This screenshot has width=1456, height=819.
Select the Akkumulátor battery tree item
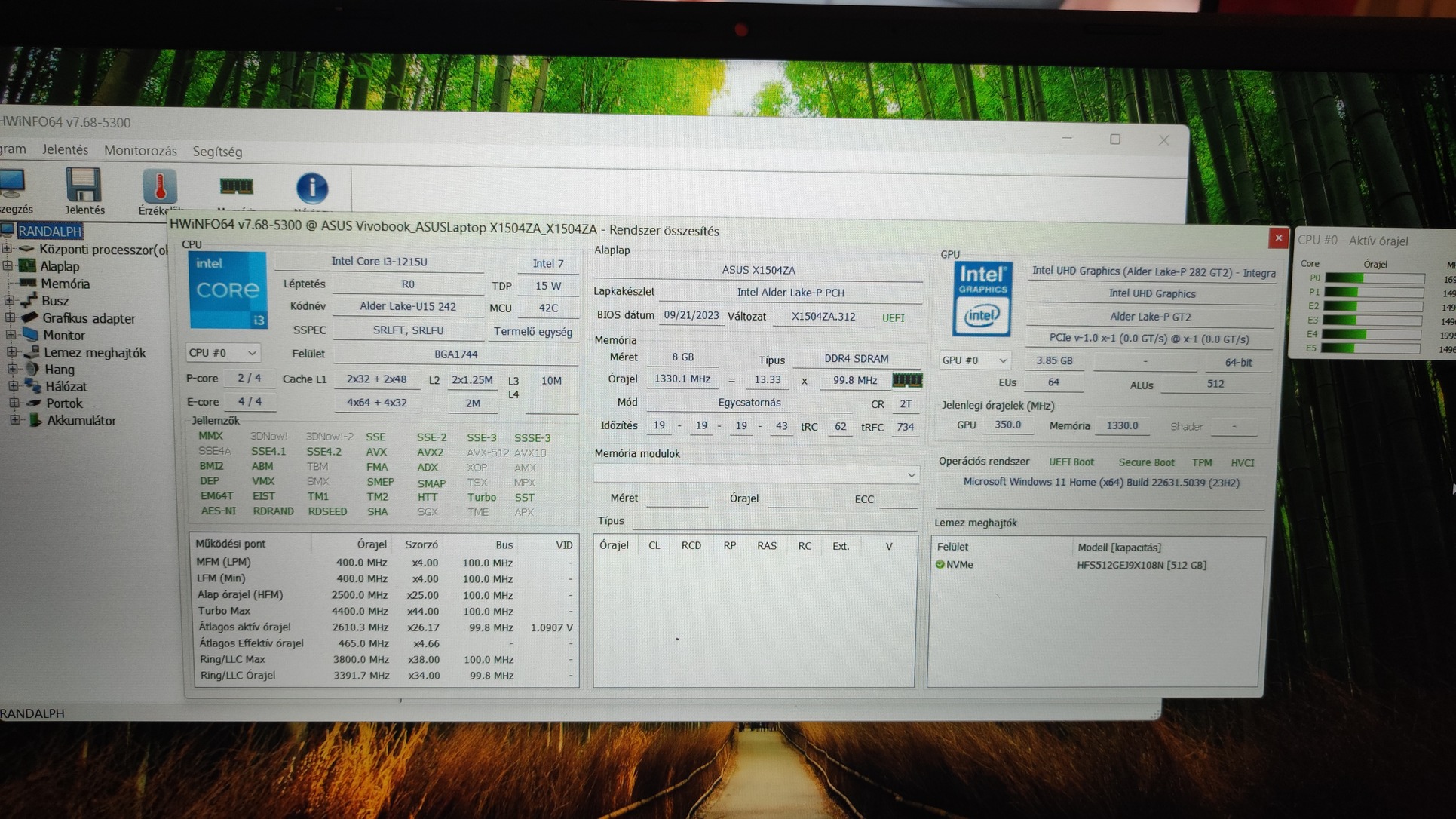(81, 421)
